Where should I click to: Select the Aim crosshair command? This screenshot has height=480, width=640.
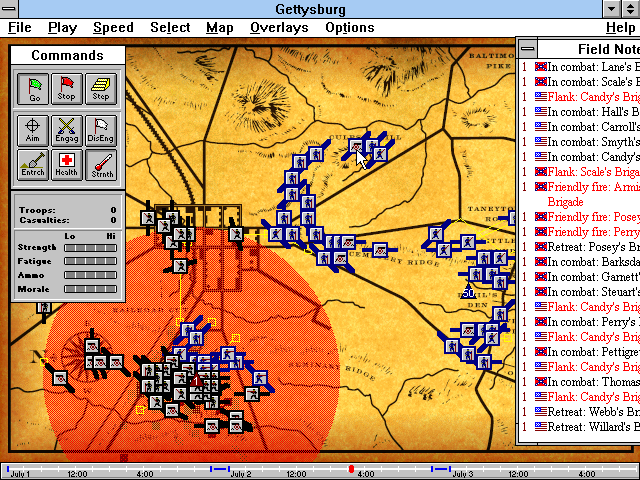click(x=33, y=130)
